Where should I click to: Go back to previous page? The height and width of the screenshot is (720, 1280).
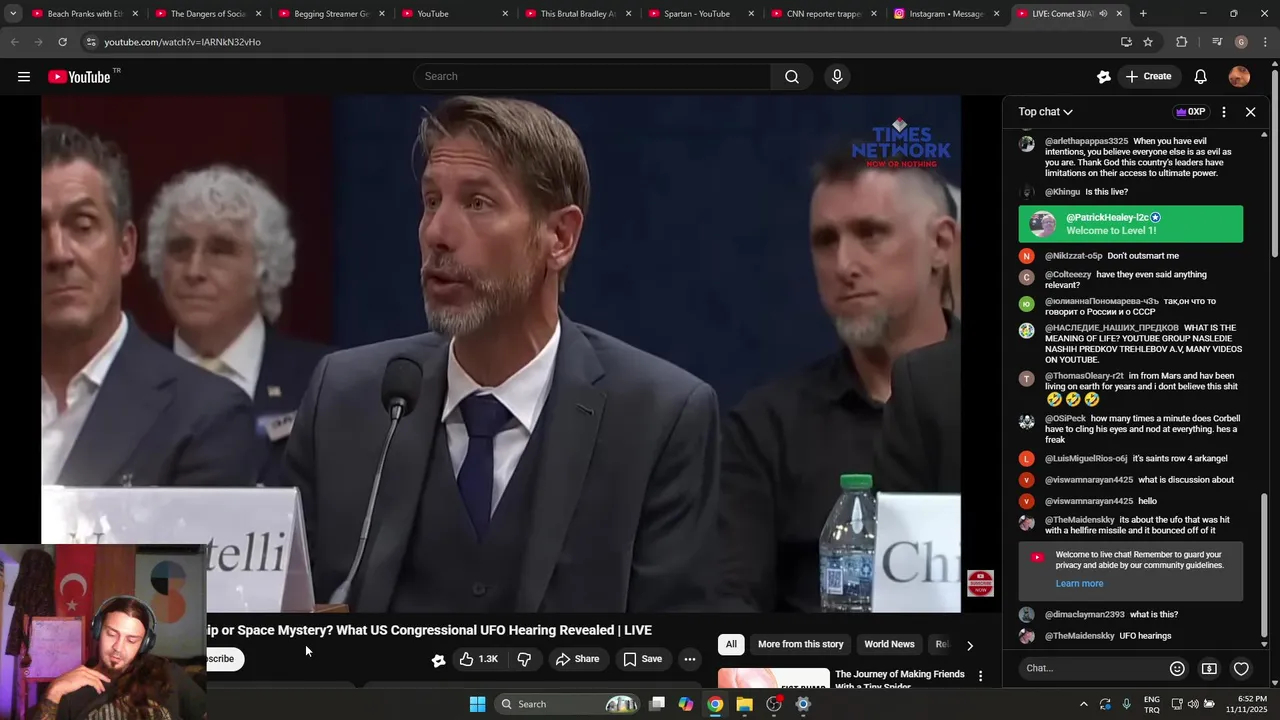14,42
